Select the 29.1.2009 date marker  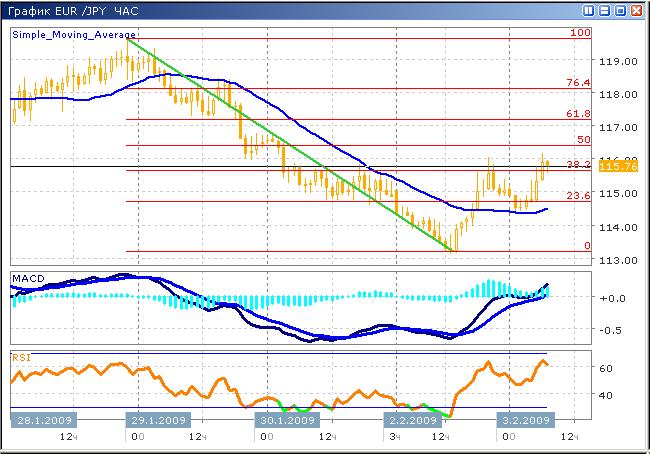point(158,420)
